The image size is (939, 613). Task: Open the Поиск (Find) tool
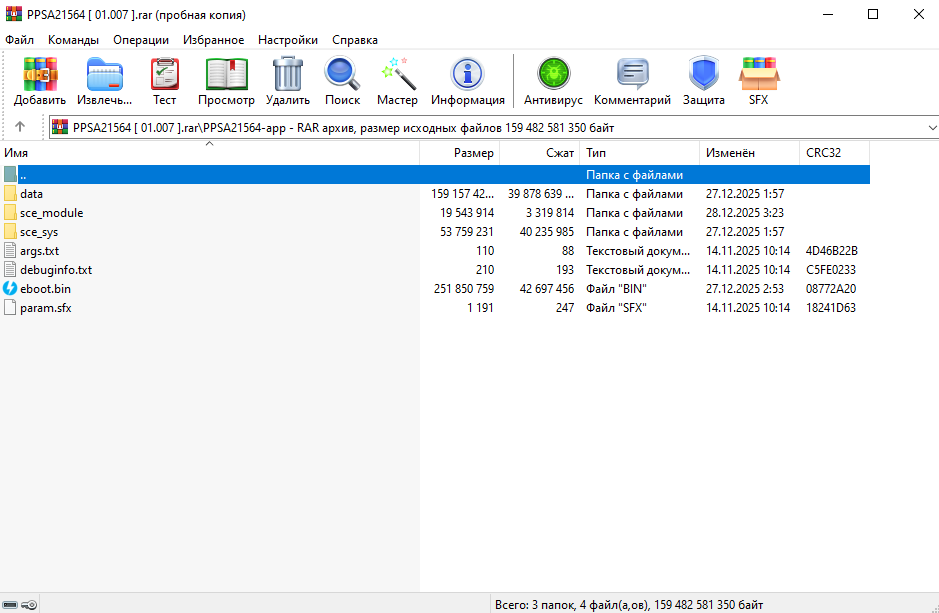coord(342,81)
